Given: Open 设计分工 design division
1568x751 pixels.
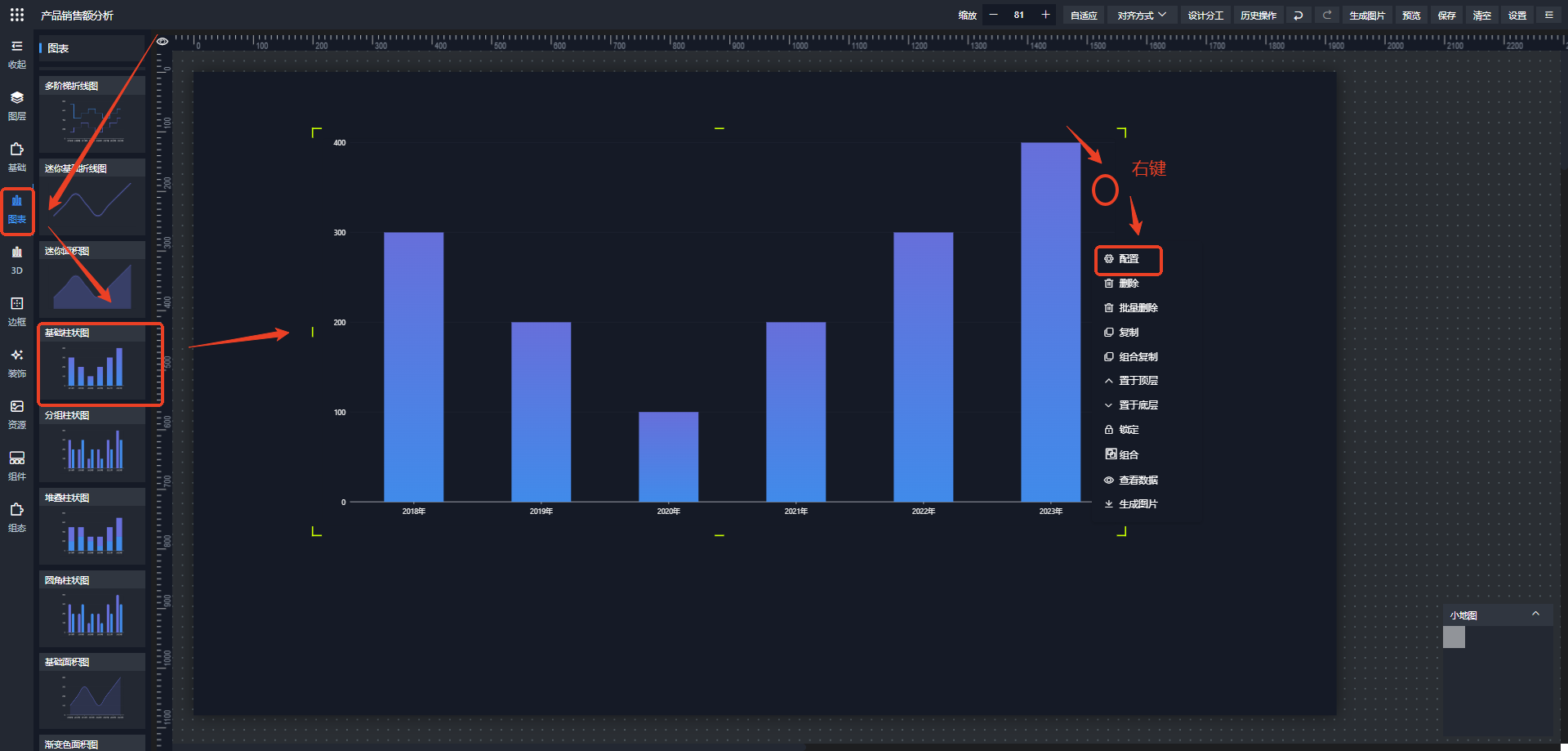Looking at the screenshot, I should pos(1205,16).
